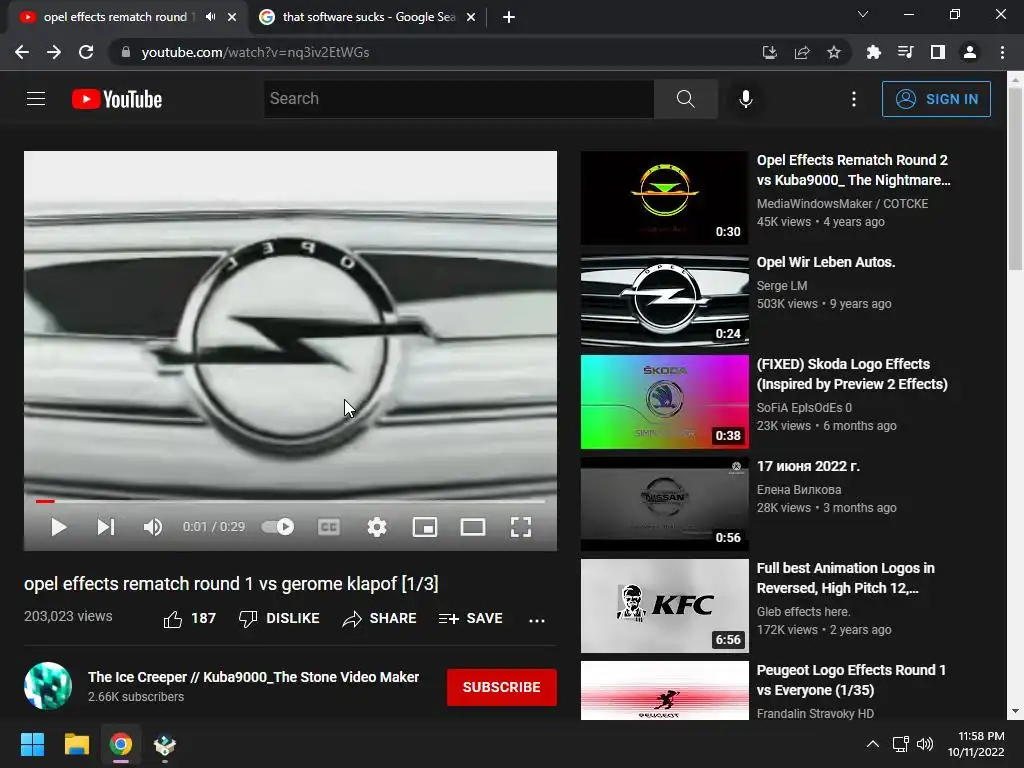The image size is (1024, 768).
Task: Click the search magnifier button
Action: [685, 99]
